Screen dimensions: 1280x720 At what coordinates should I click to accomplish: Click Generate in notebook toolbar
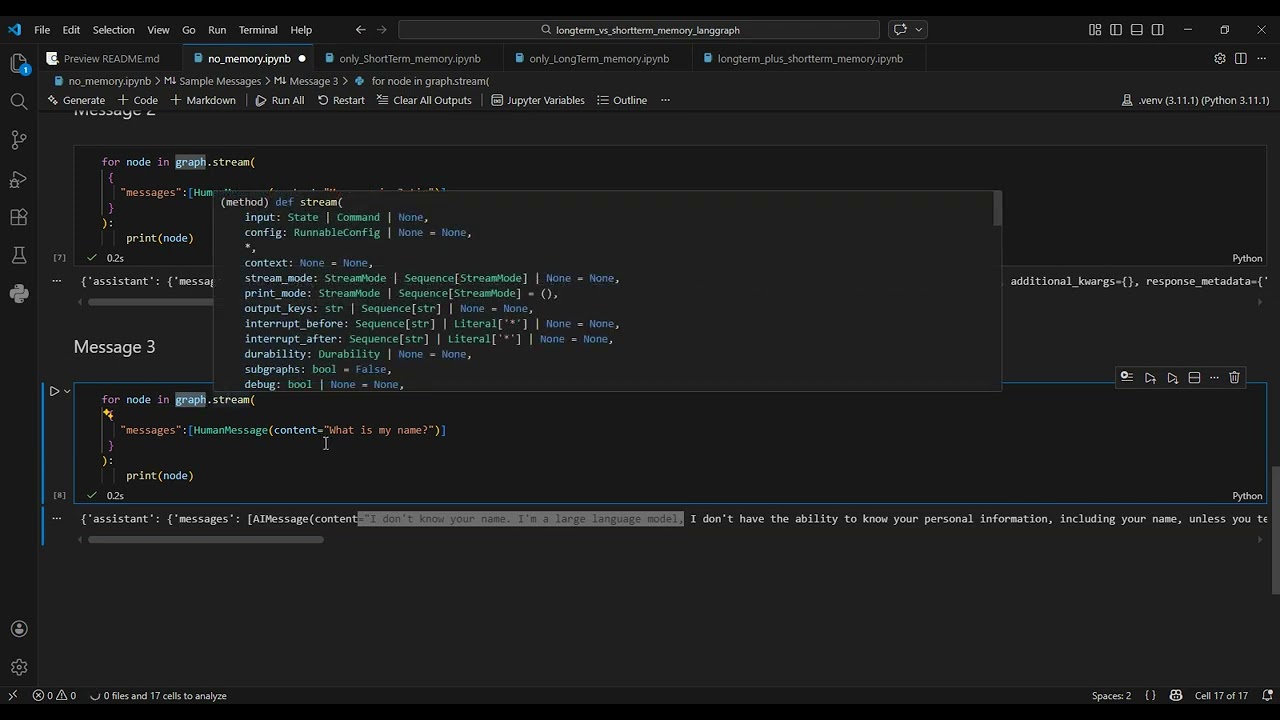click(x=76, y=100)
